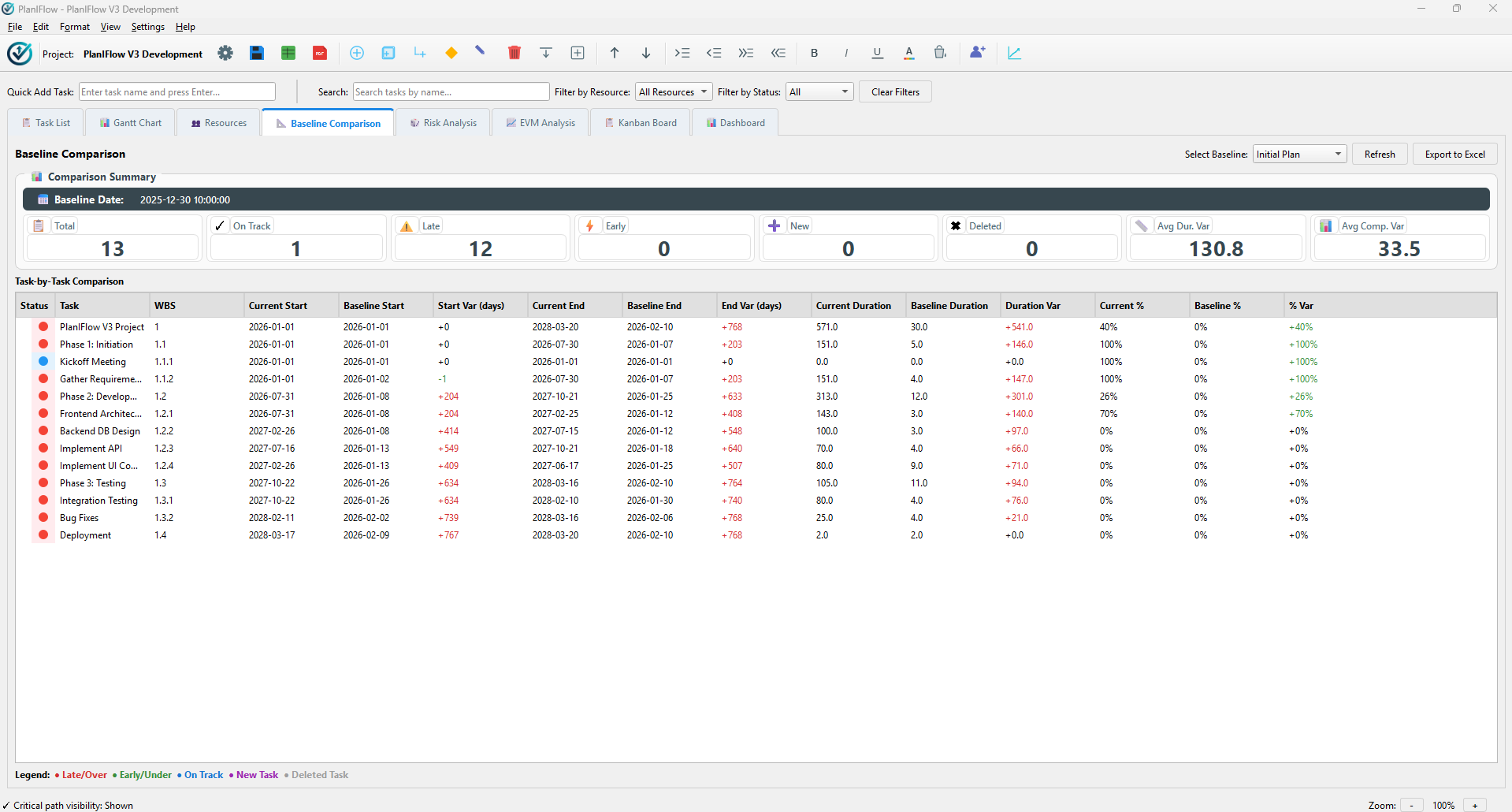Screen dimensions: 1512x812
Task: Sort by Duration Var column header
Action: pos(1047,306)
